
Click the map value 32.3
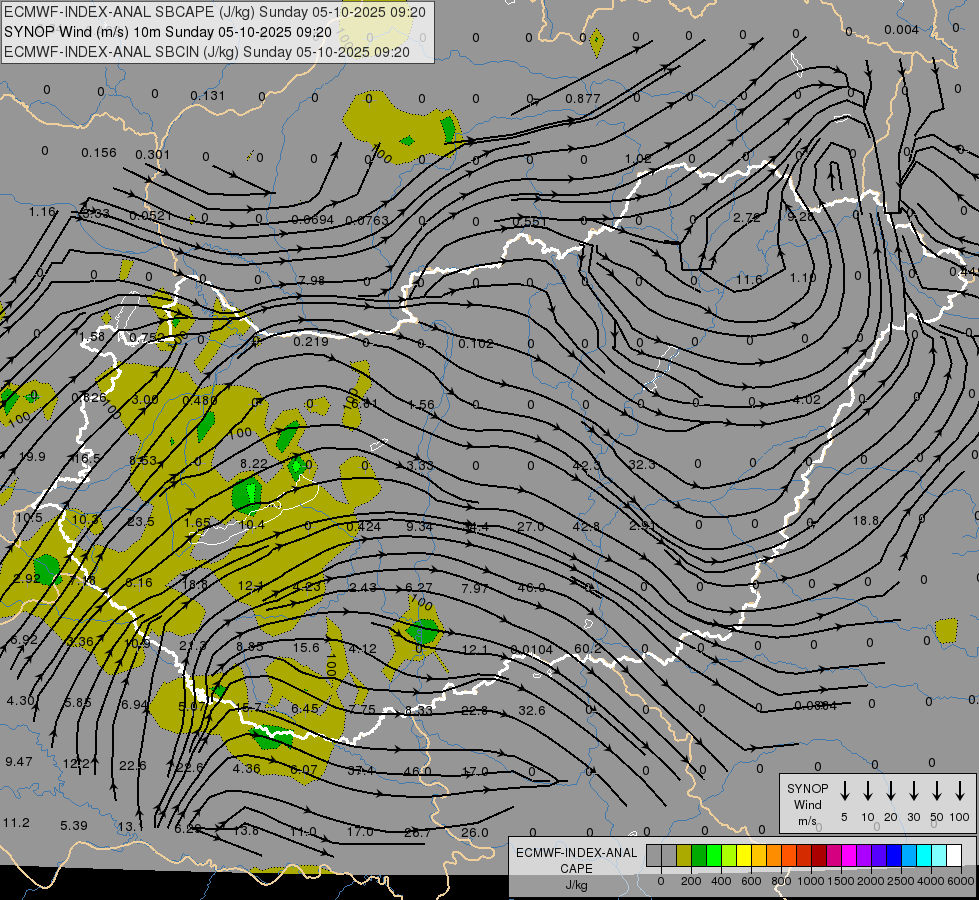(x=642, y=465)
